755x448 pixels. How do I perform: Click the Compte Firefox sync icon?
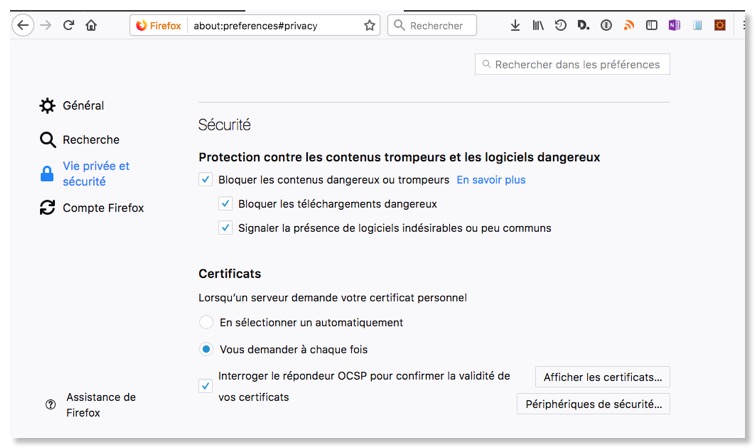coord(47,208)
